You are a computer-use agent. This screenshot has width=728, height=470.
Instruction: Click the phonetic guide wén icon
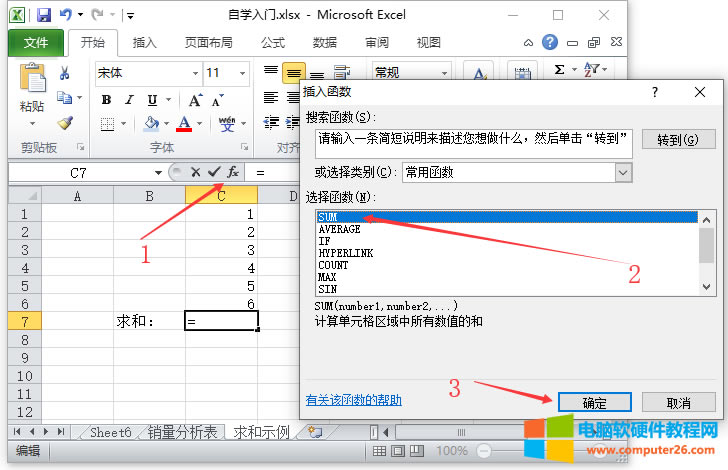click(227, 124)
